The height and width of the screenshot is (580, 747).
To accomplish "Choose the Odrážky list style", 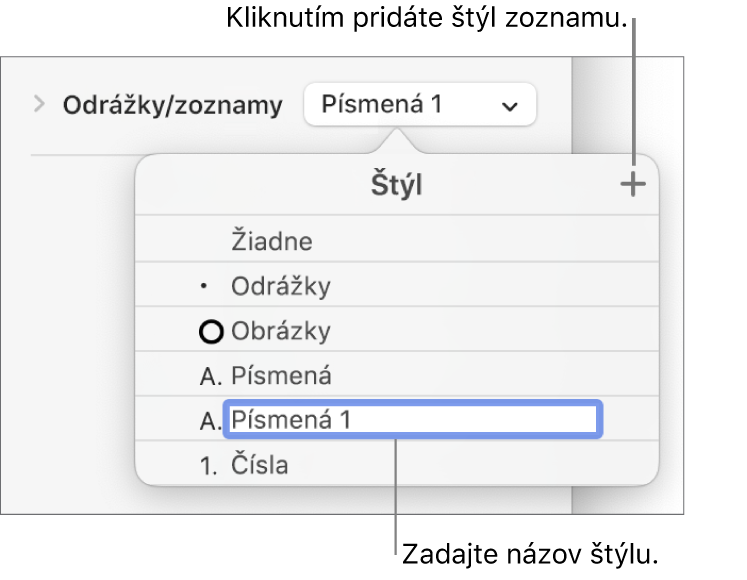I will pyautogui.click(x=281, y=287).
